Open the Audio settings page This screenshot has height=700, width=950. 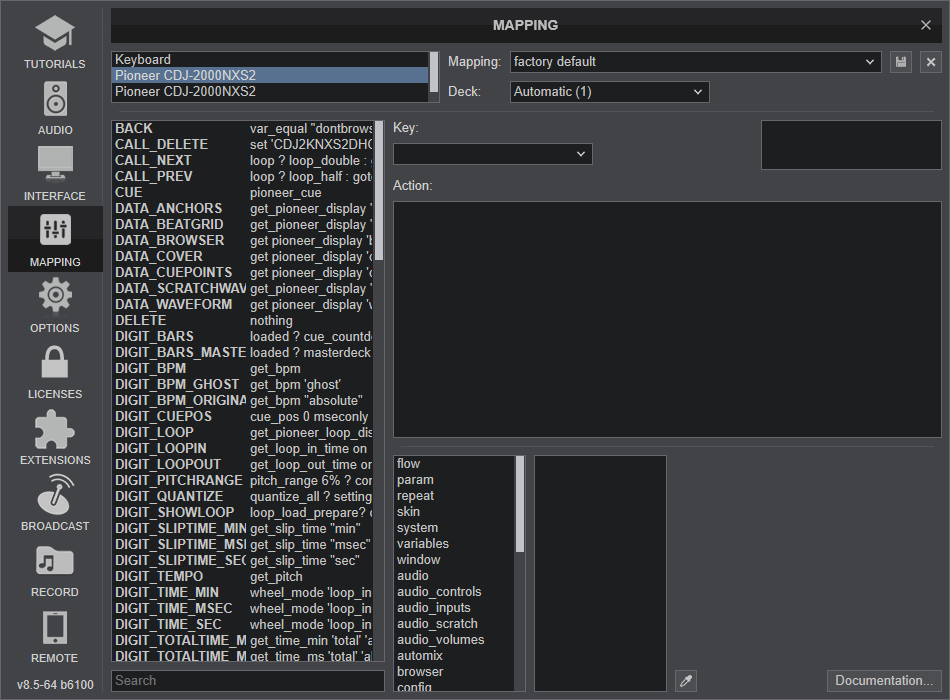coord(55,108)
